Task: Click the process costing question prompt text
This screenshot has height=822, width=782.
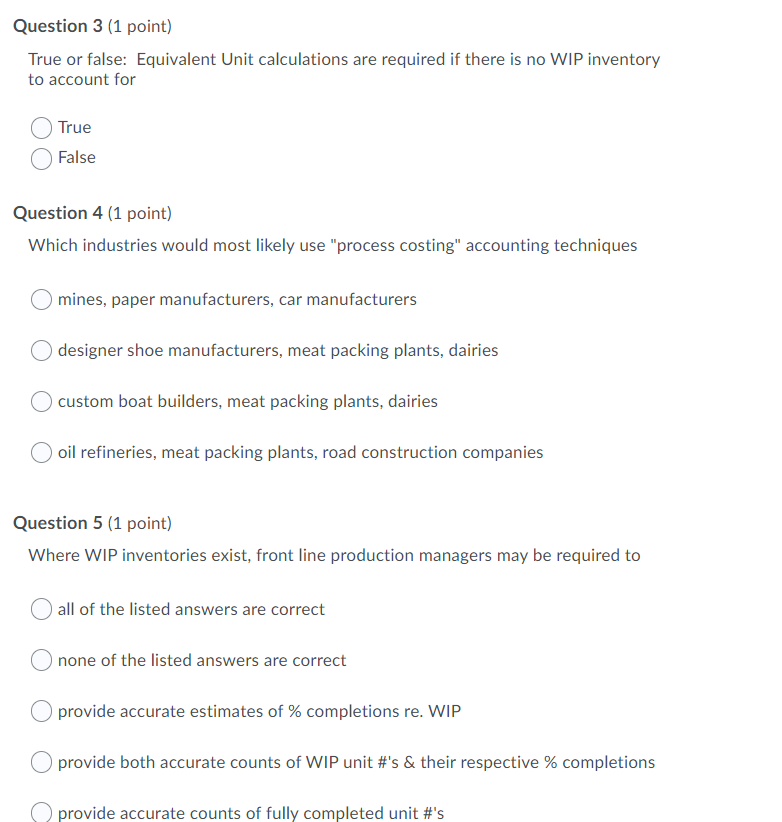Action: (x=332, y=245)
